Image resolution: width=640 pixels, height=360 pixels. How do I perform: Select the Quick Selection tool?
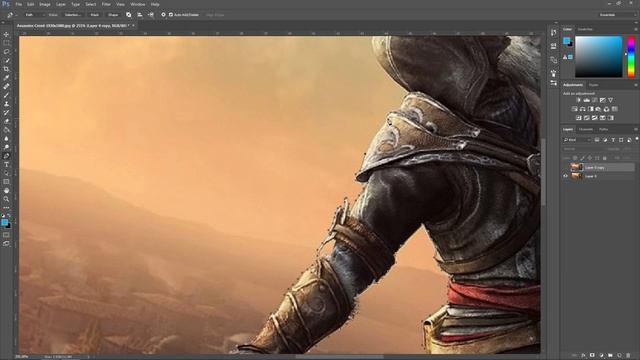pyautogui.click(x=6, y=60)
